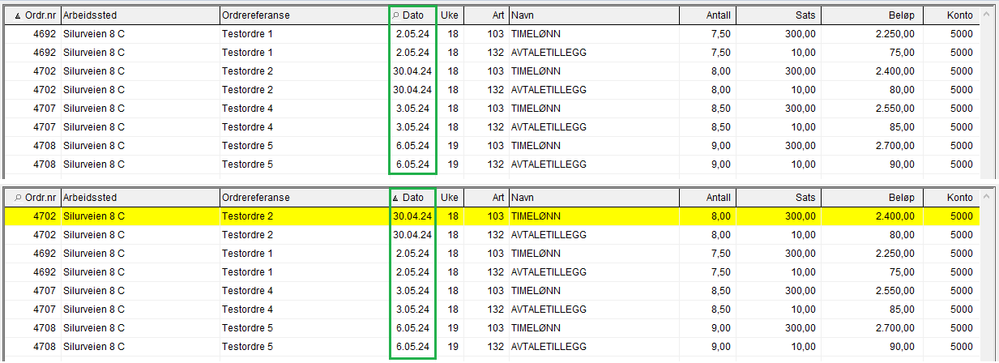The width and height of the screenshot is (999, 363).
Task: Click AVTALETILLEGG in upper table's Testordre 1 row
Action: tap(549, 52)
